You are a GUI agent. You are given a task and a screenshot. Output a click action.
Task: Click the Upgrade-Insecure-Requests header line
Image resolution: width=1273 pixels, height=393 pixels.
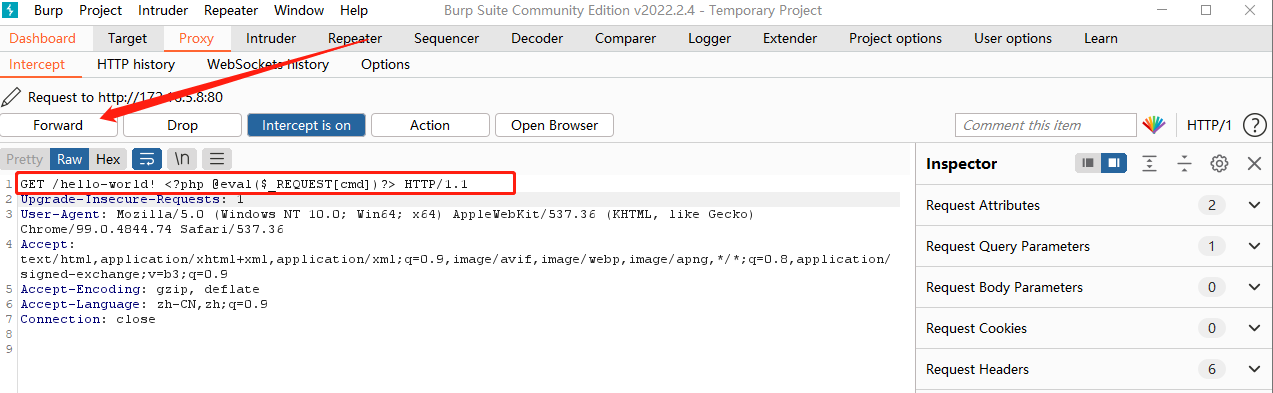pos(132,199)
